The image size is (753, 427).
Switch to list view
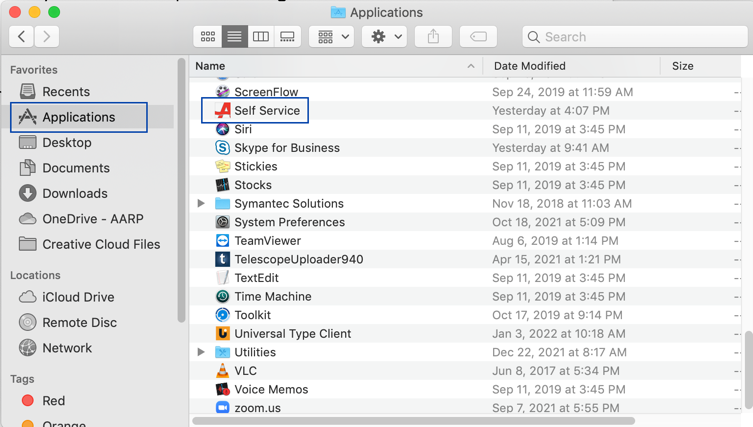coord(234,37)
